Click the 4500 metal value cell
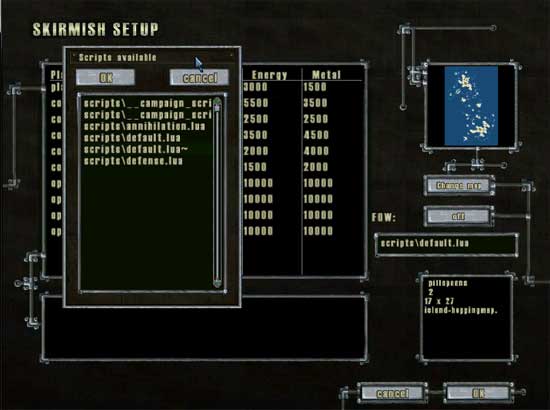The image size is (550, 410). pyautogui.click(x=316, y=135)
